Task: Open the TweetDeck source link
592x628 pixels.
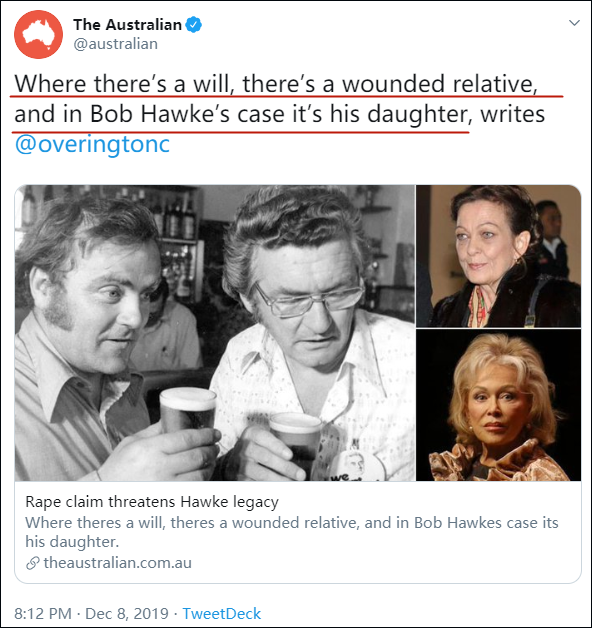Action: tap(221, 614)
